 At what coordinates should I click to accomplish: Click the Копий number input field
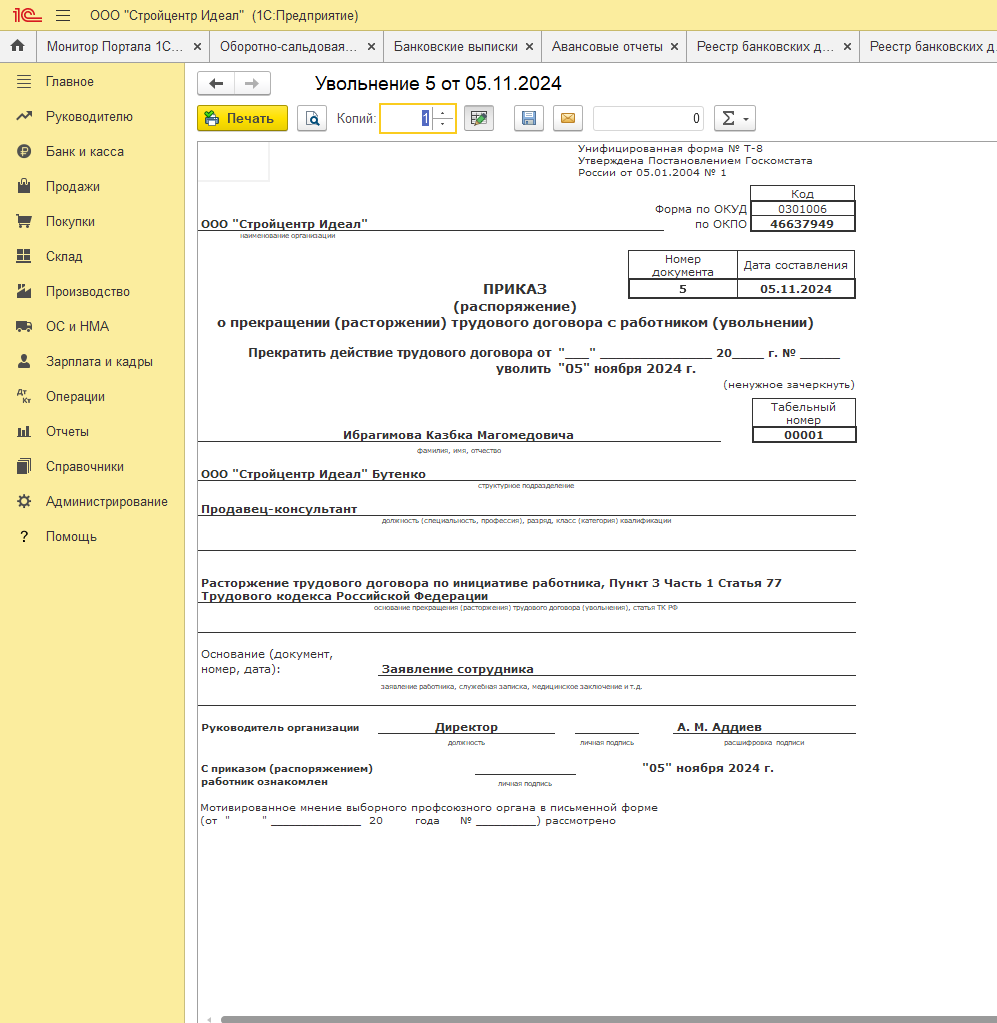tap(406, 119)
